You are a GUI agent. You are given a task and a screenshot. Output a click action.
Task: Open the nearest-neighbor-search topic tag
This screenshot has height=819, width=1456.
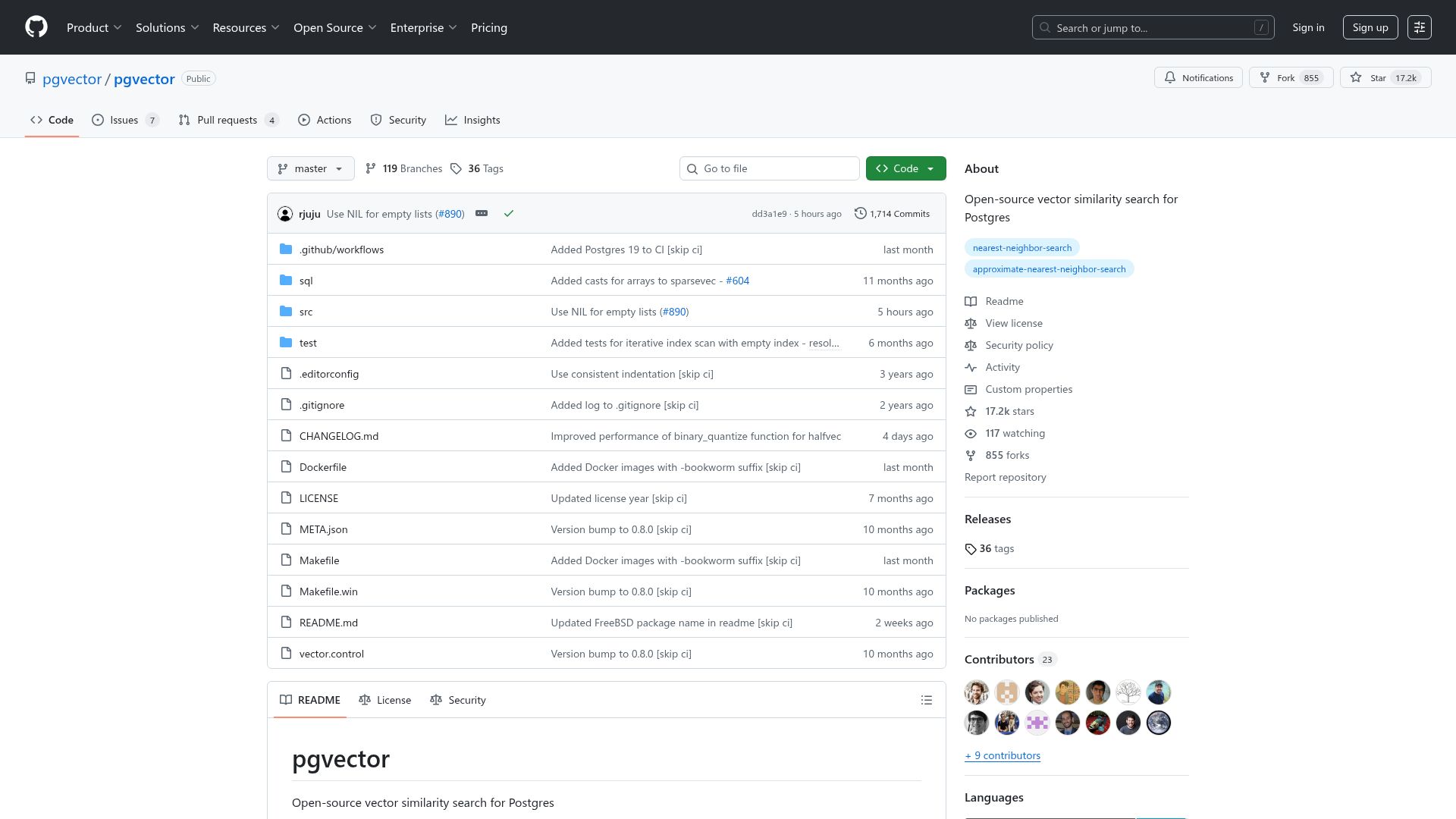coord(1022,248)
